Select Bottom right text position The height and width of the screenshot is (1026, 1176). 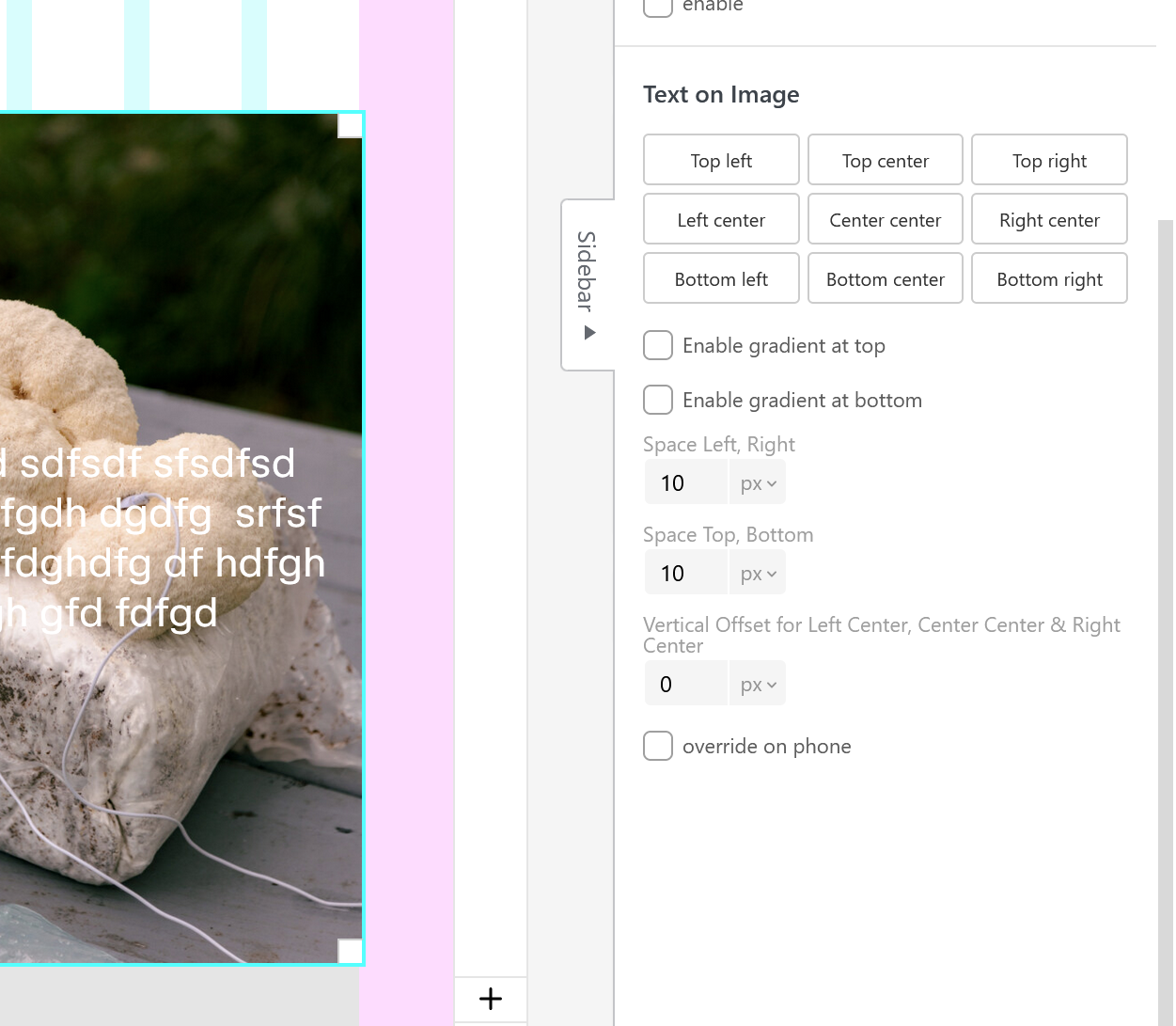(x=1049, y=279)
